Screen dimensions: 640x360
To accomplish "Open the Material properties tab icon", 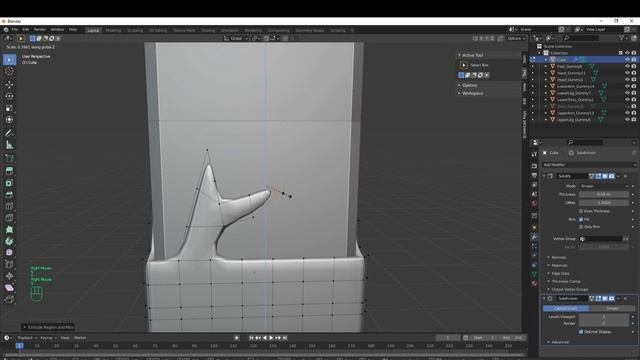I will [x=534, y=284].
